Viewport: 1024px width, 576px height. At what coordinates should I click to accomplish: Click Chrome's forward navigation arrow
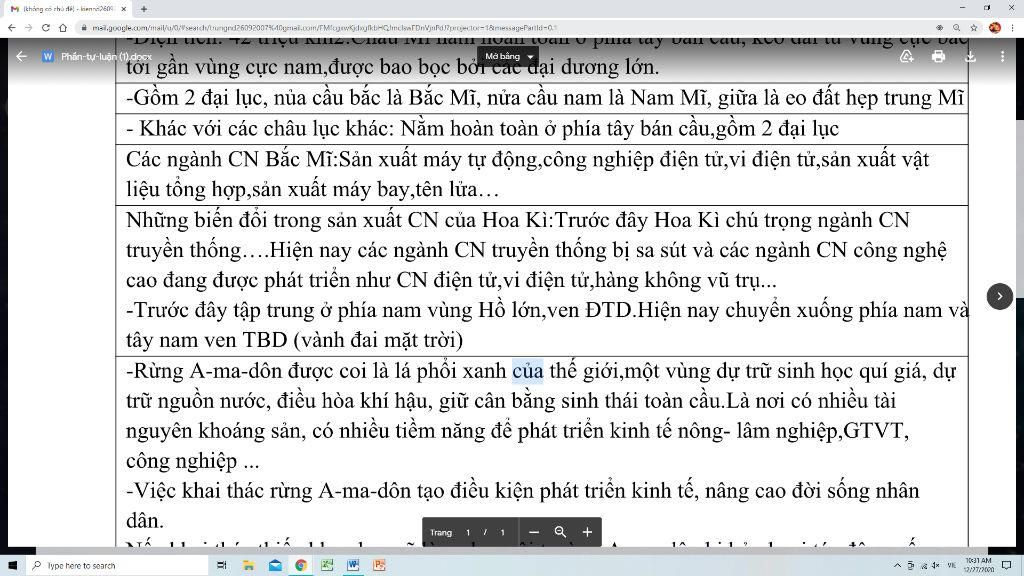(x=28, y=27)
